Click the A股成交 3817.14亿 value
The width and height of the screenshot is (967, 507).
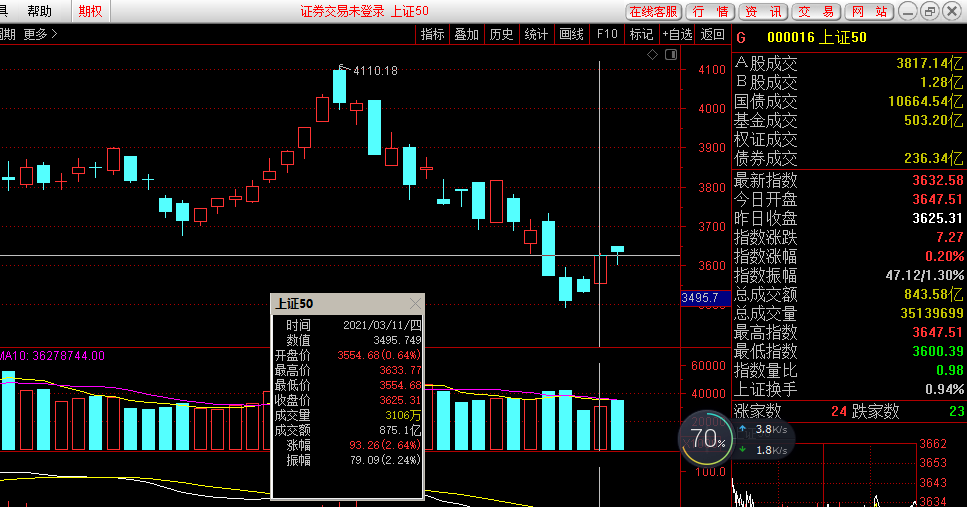pyautogui.click(x=929, y=64)
